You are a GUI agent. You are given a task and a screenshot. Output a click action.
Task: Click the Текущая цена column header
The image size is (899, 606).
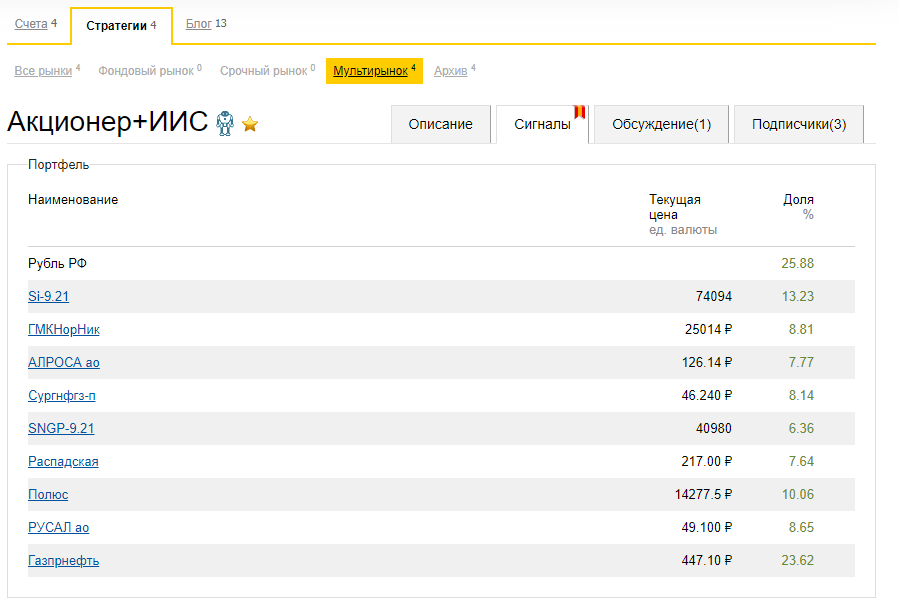click(x=675, y=207)
